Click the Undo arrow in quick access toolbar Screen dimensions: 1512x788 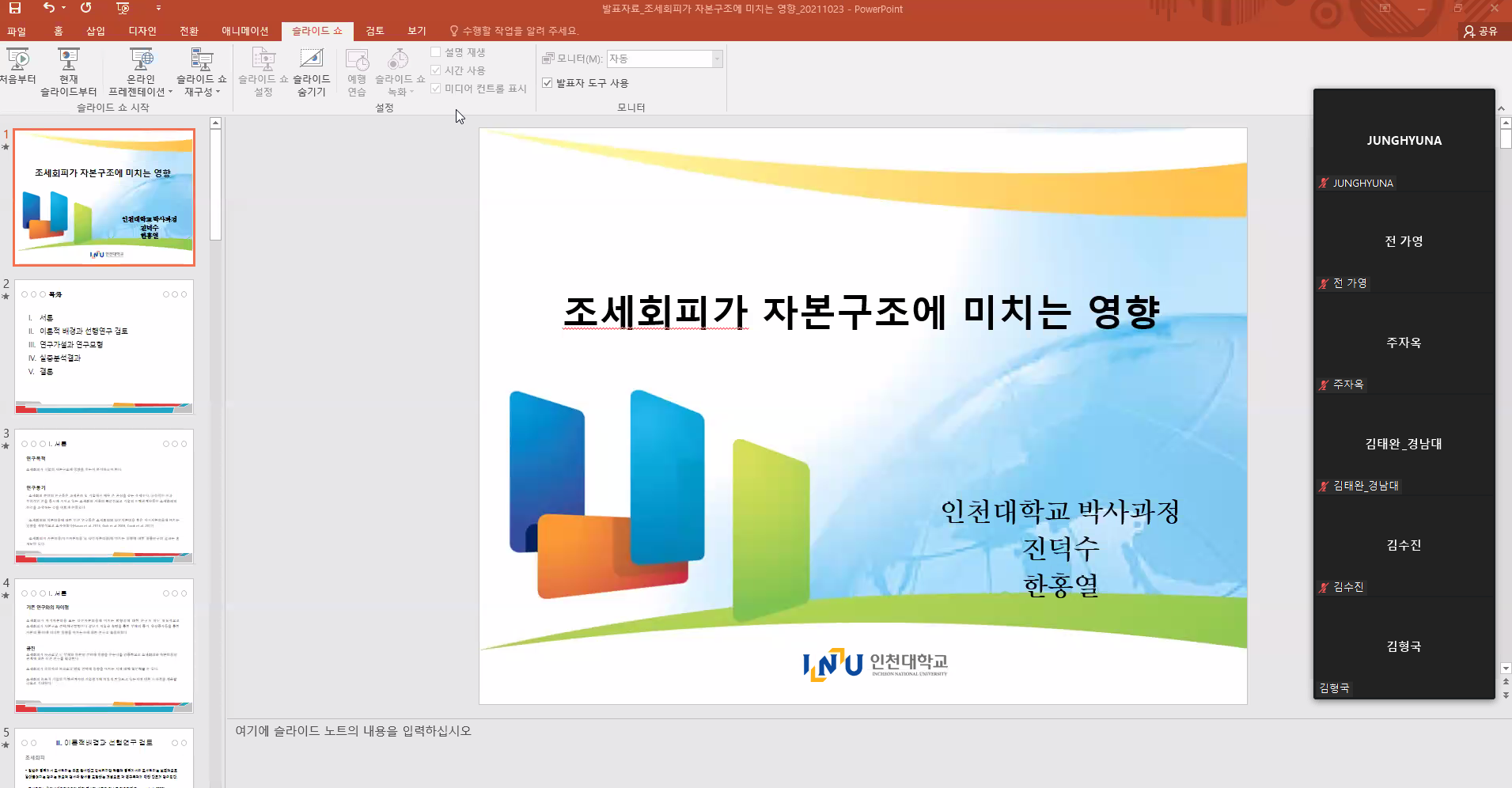click(49, 8)
